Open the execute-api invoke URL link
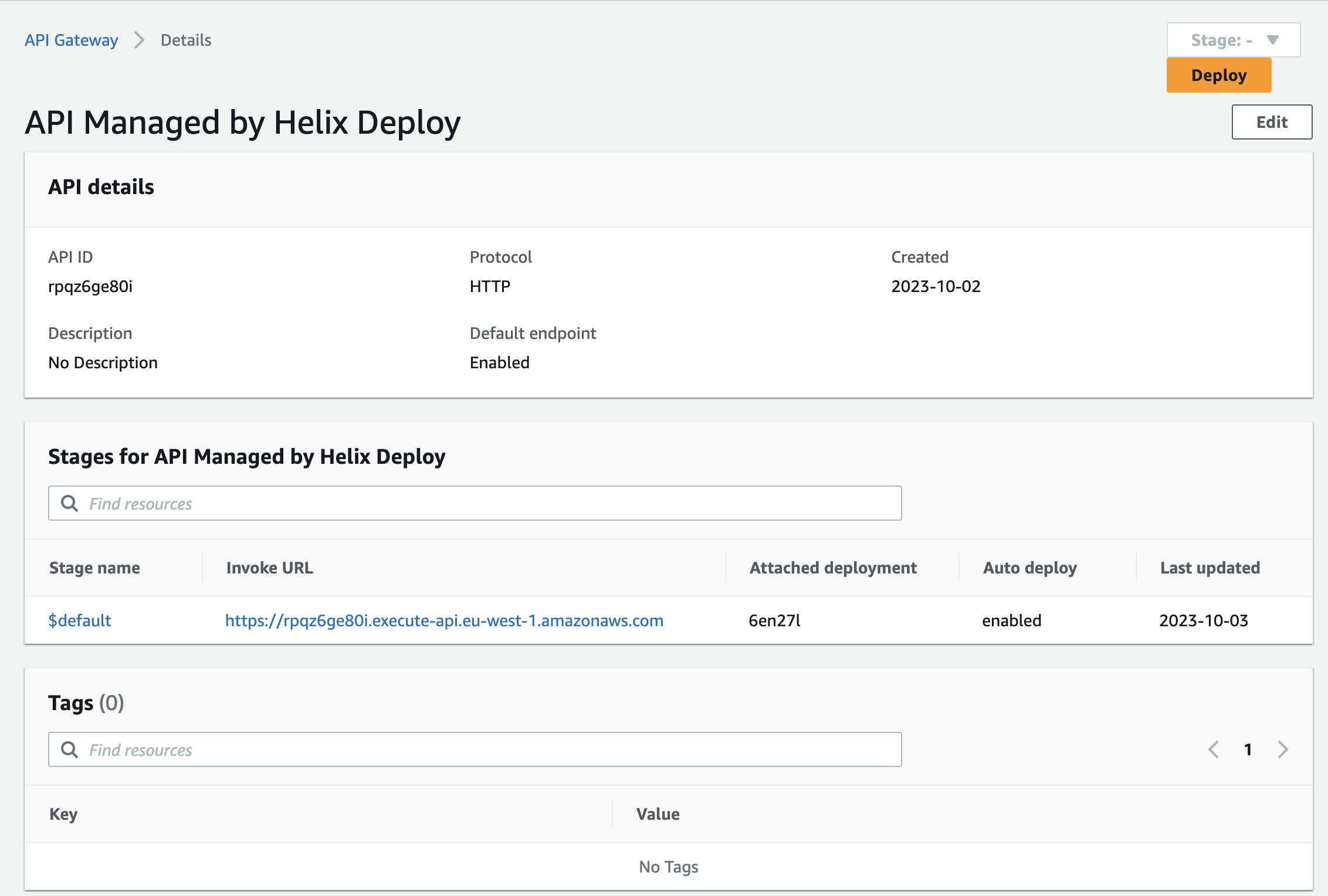 pyautogui.click(x=444, y=620)
